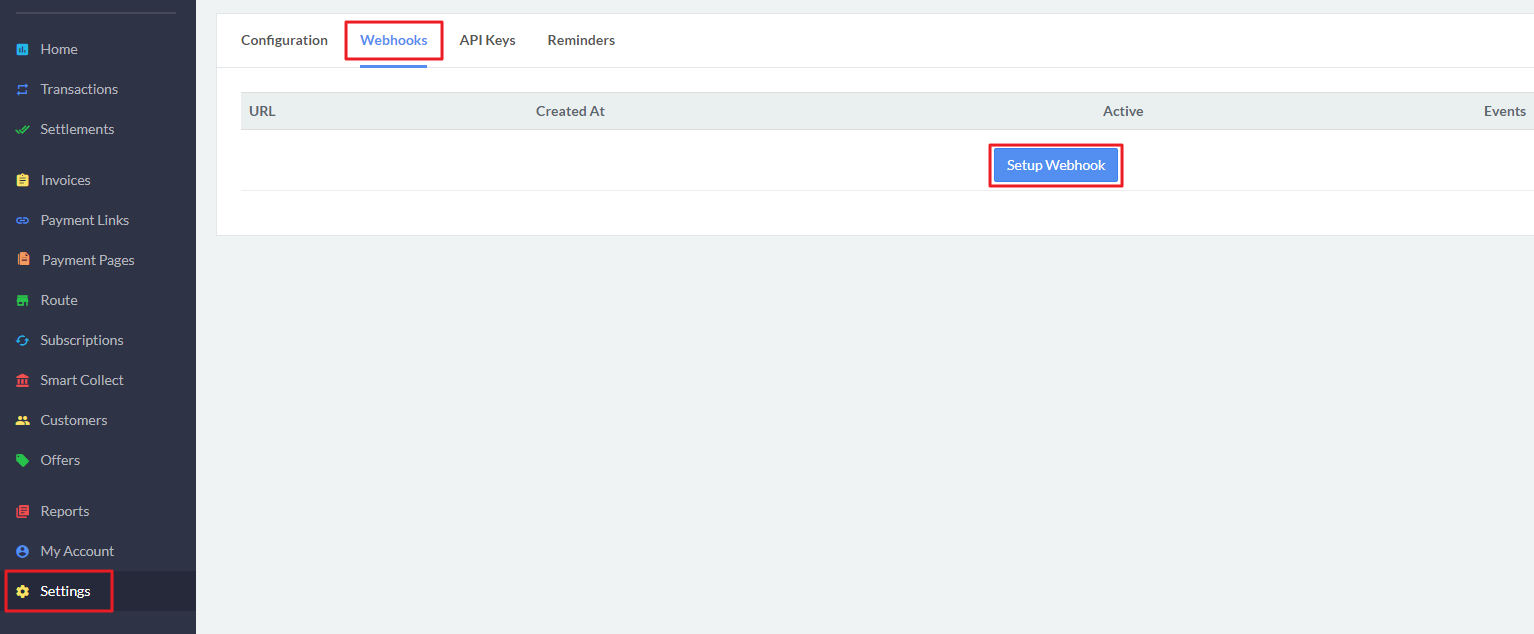
Task: Click the Created At column header
Action: pyautogui.click(x=570, y=111)
